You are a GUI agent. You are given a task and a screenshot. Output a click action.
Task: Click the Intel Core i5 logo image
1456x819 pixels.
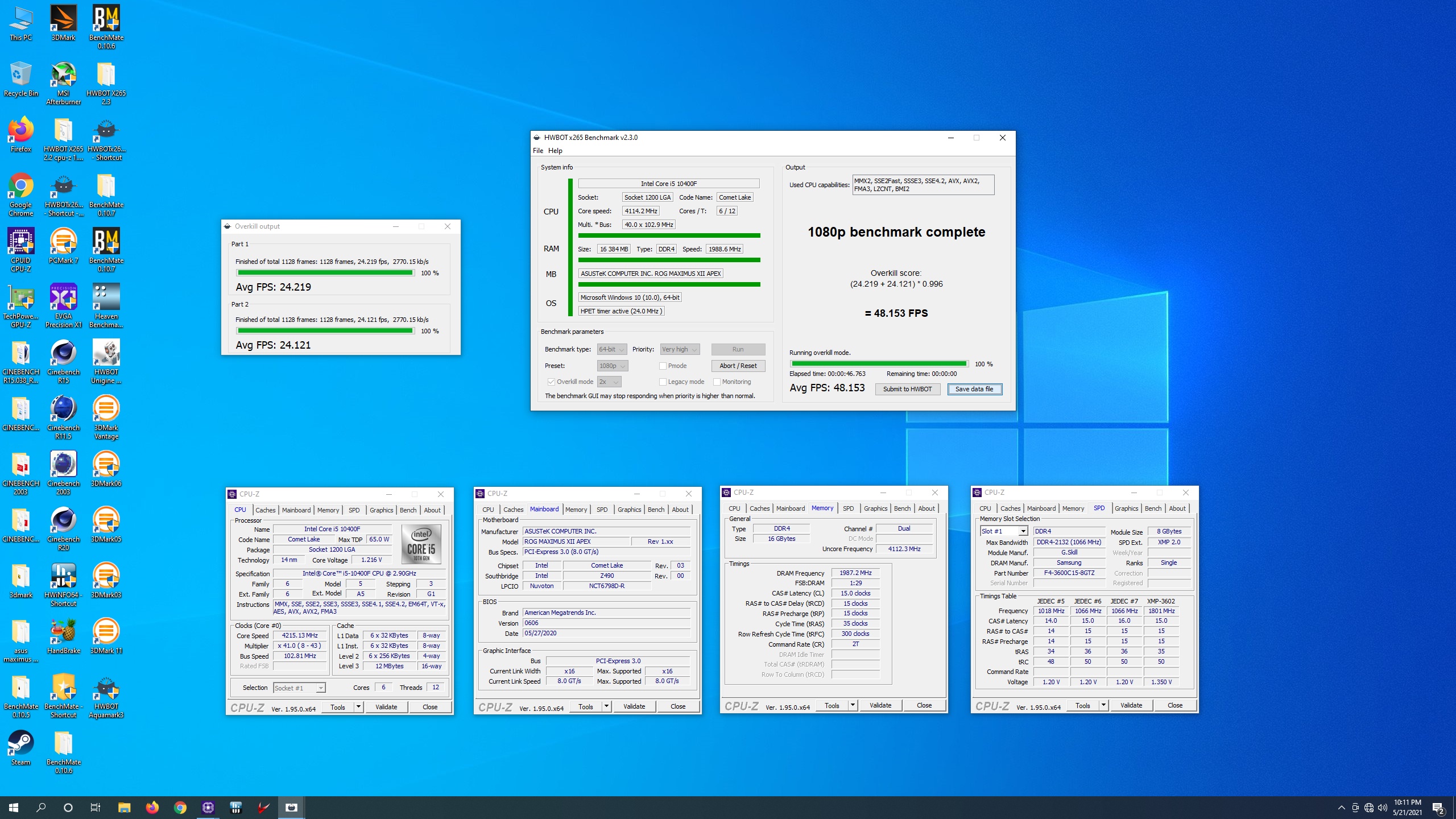421,544
